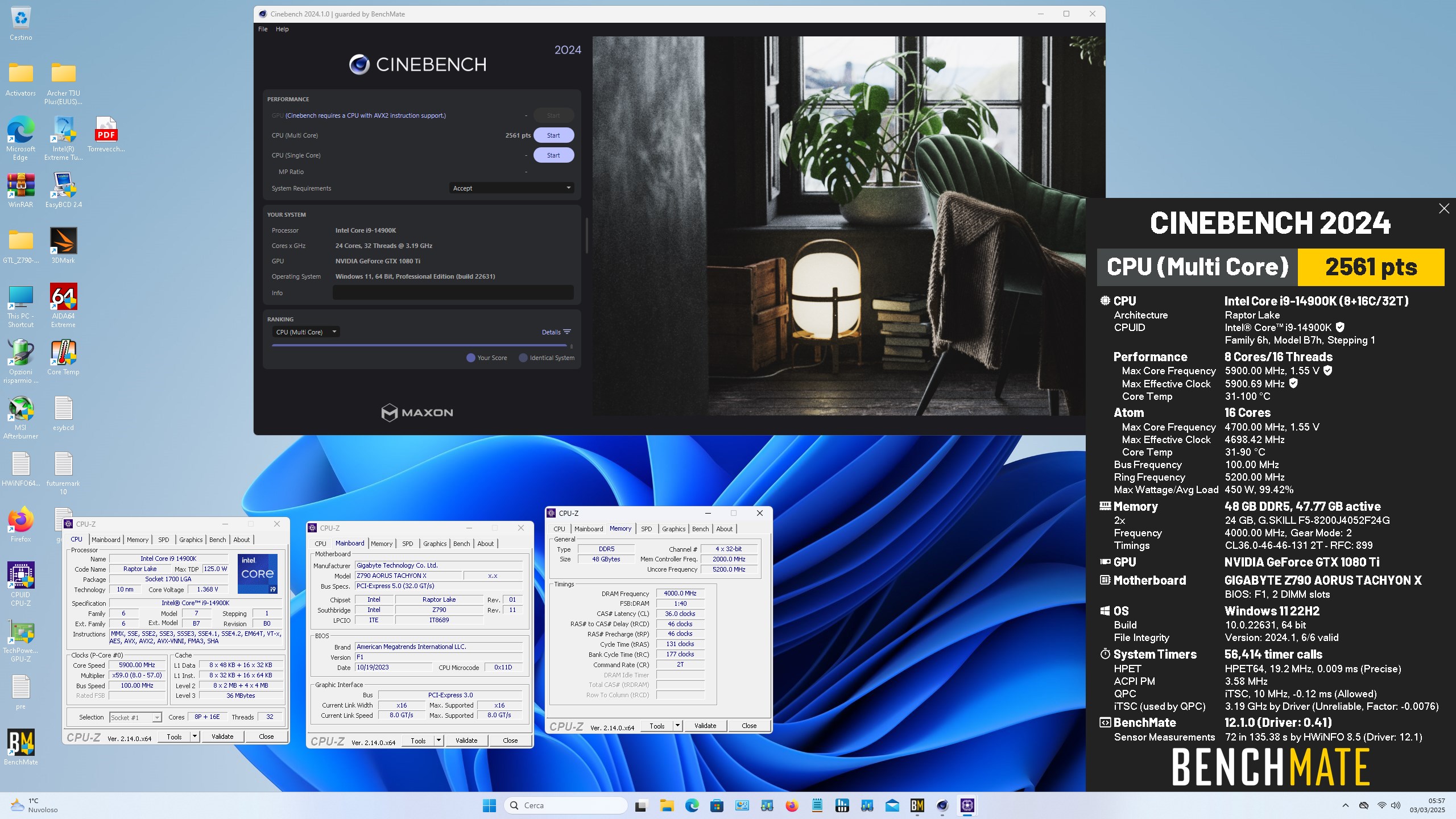Open the Details filter in Ranking
Screen dimensions: 1456x819
point(556,332)
